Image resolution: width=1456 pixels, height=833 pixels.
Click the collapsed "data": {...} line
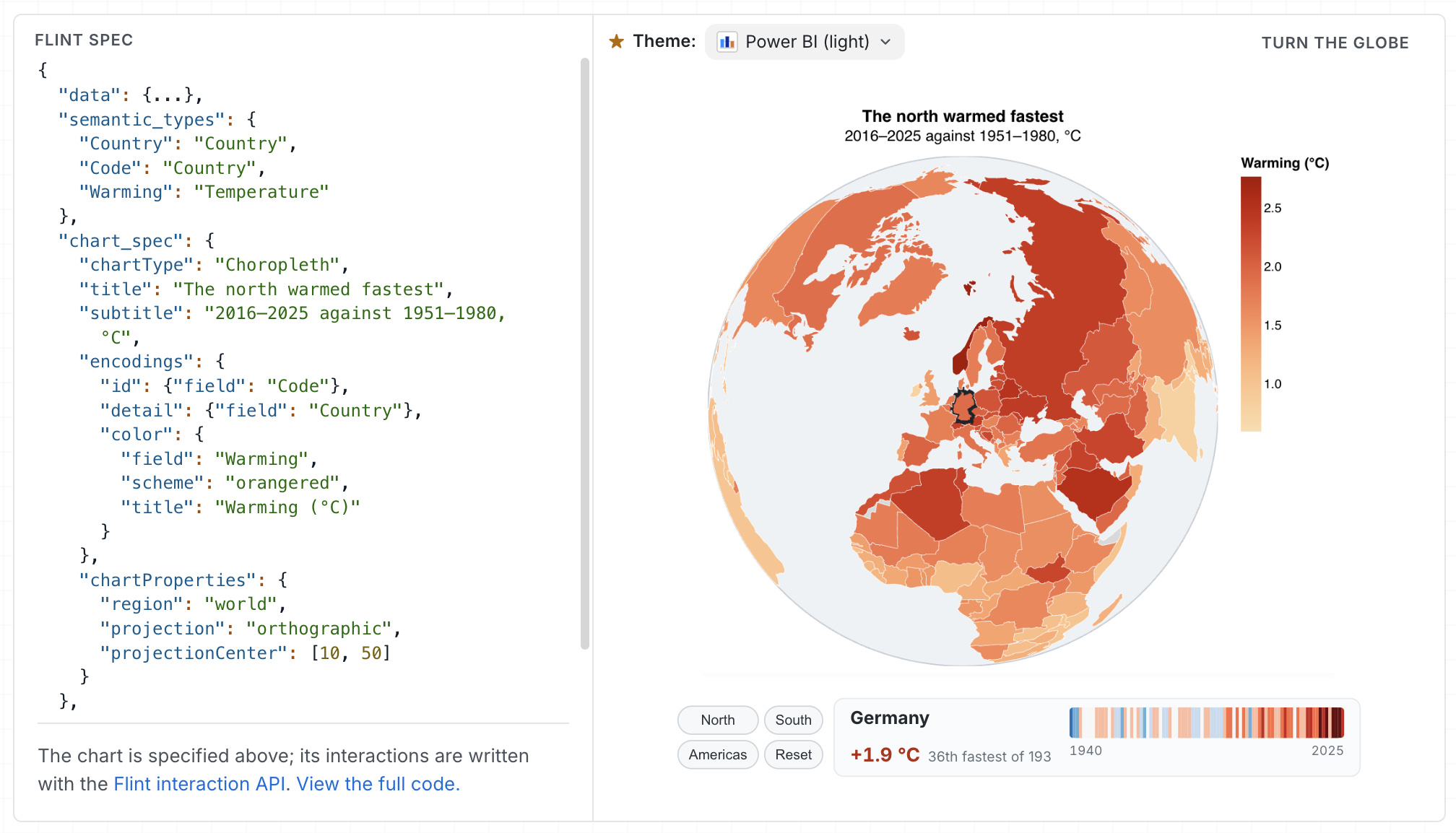tap(130, 95)
